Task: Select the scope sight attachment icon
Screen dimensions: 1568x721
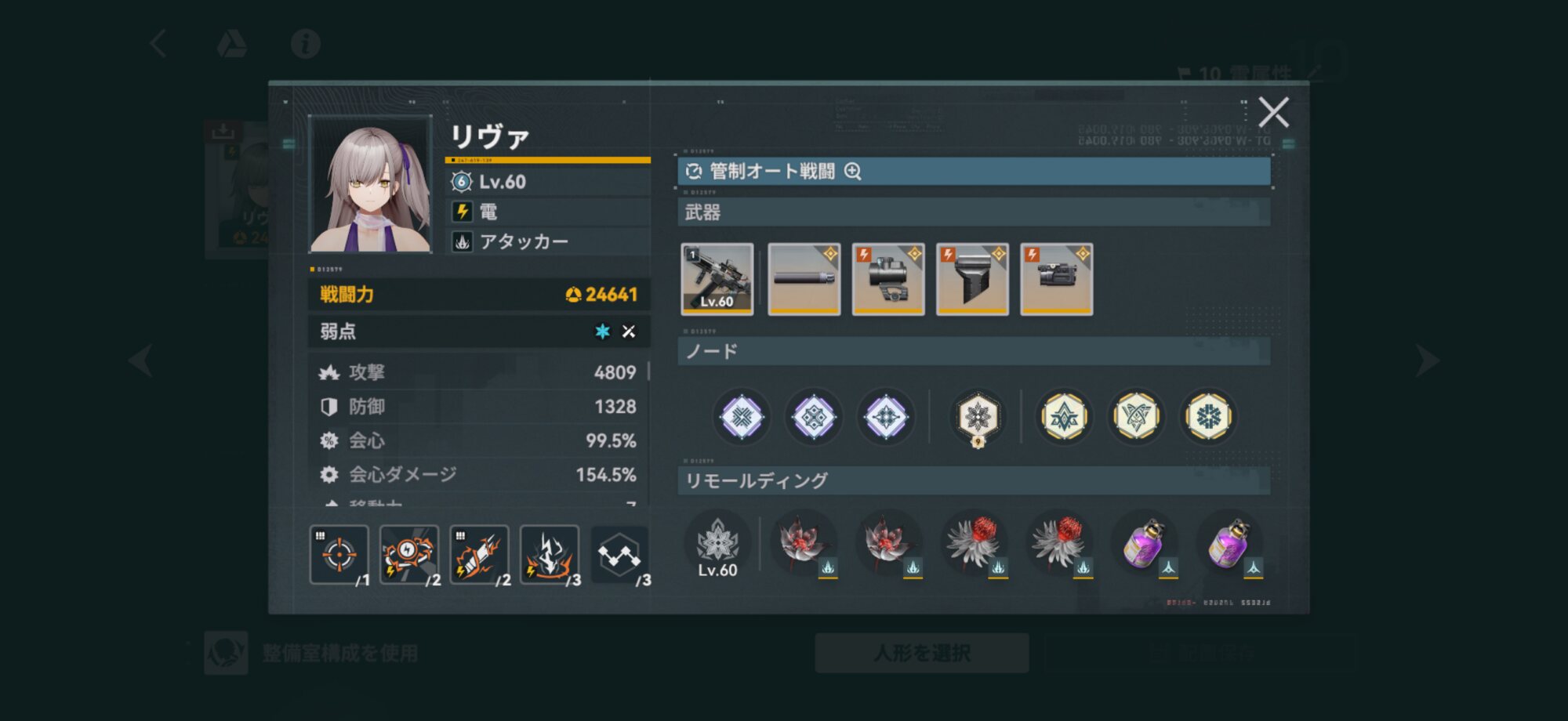Action: point(888,279)
